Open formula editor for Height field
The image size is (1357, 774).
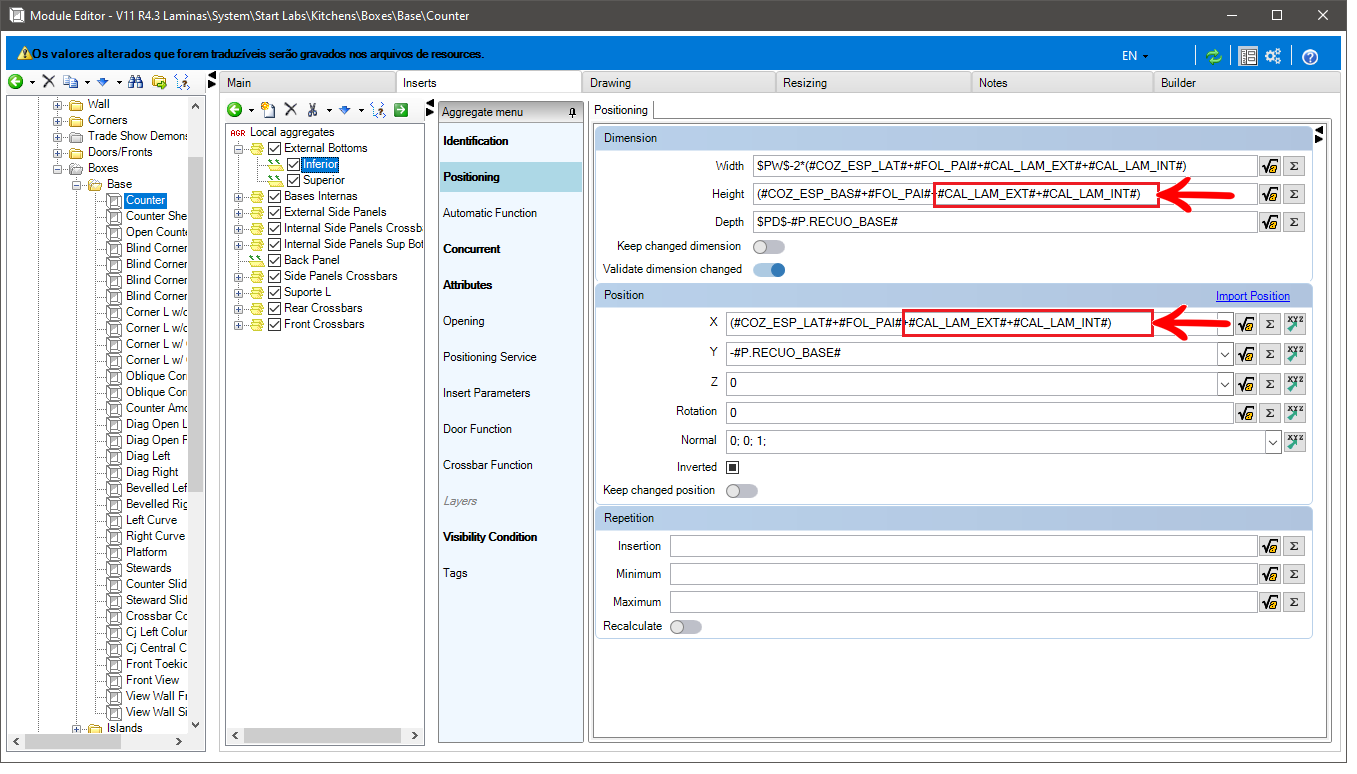(1270, 194)
